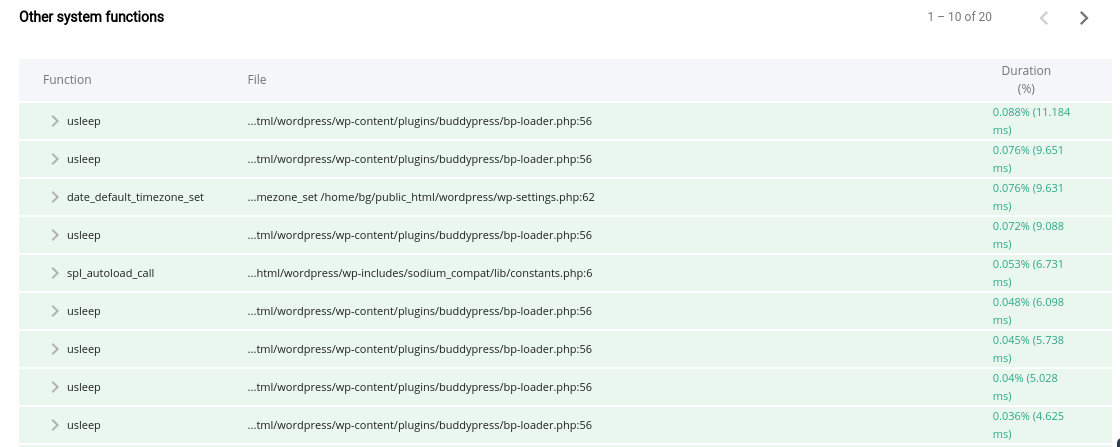Click the 'Other system functions' heading
The image size is (1120, 447).
pos(91,17)
